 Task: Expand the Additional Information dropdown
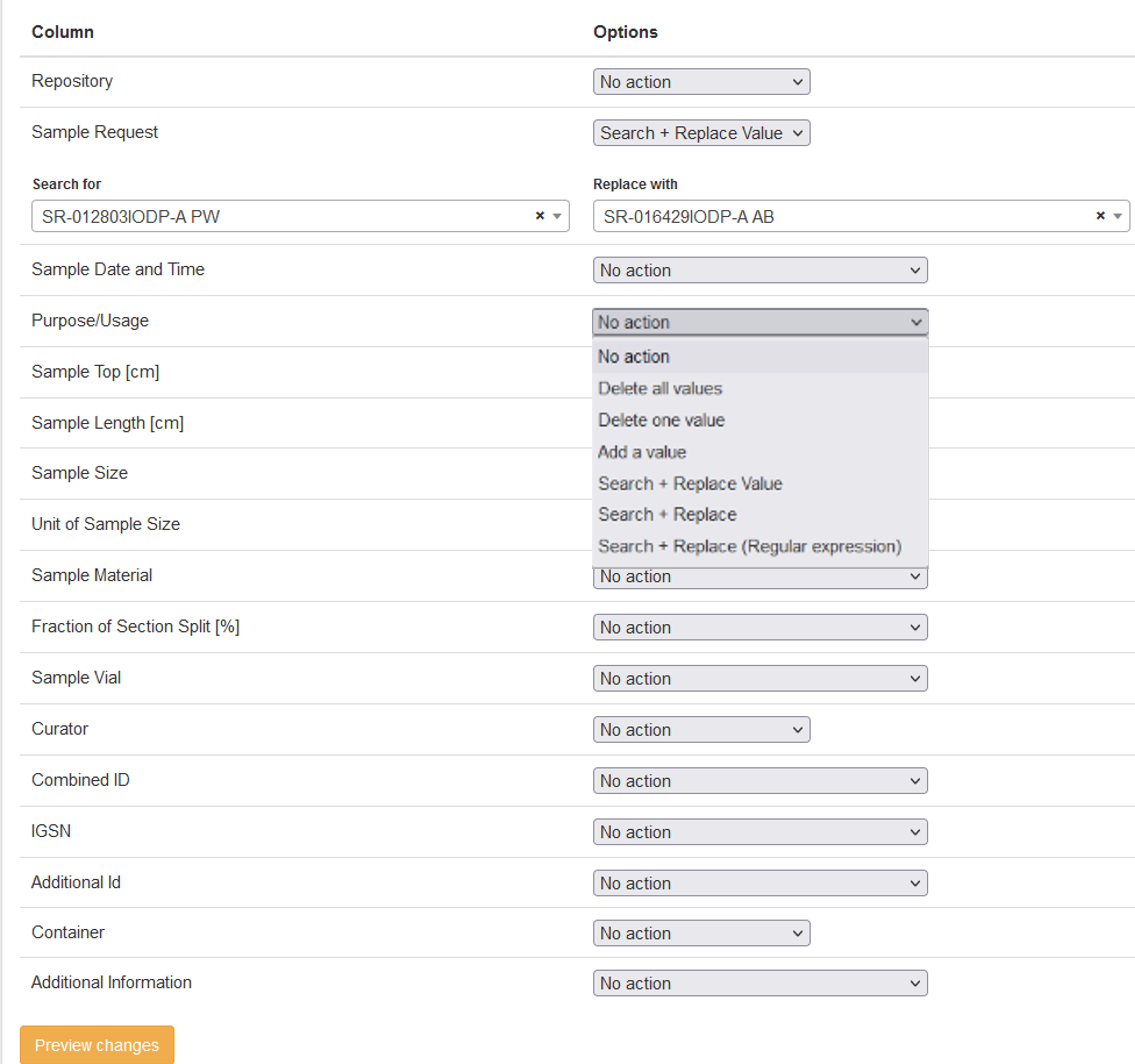pyautogui.click(x=760, y=984)
